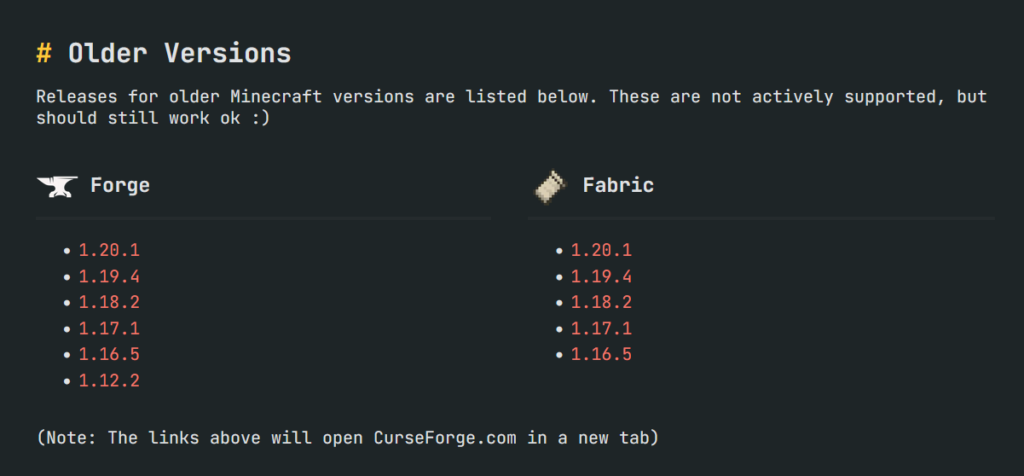This screenshot has height=476, width=1024.
Task: Click the "Older Versions" heading text
Action: coord(179,53)
